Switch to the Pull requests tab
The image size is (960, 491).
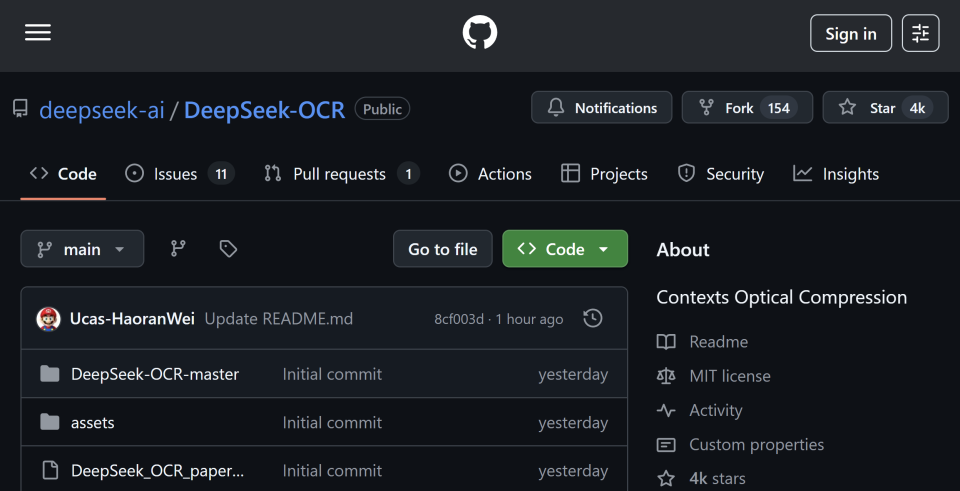click(x=340, y=174)
